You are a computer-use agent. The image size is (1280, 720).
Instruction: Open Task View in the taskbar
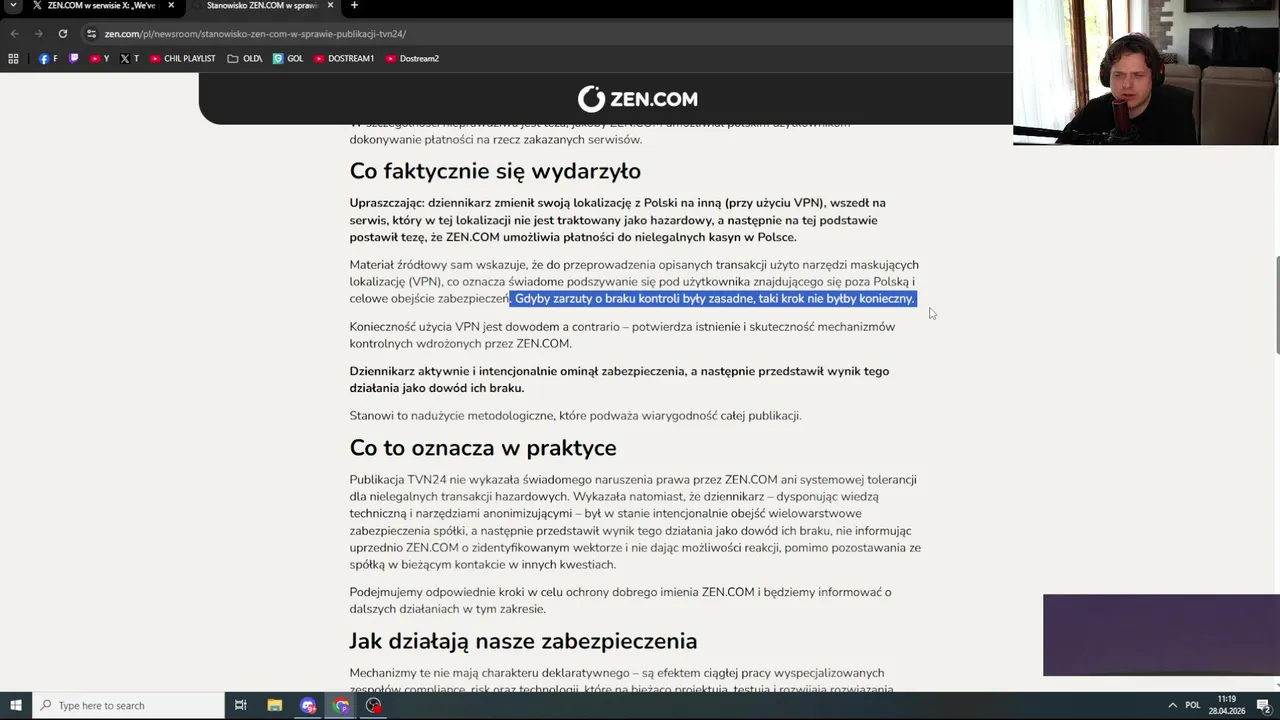coord(241,706)
